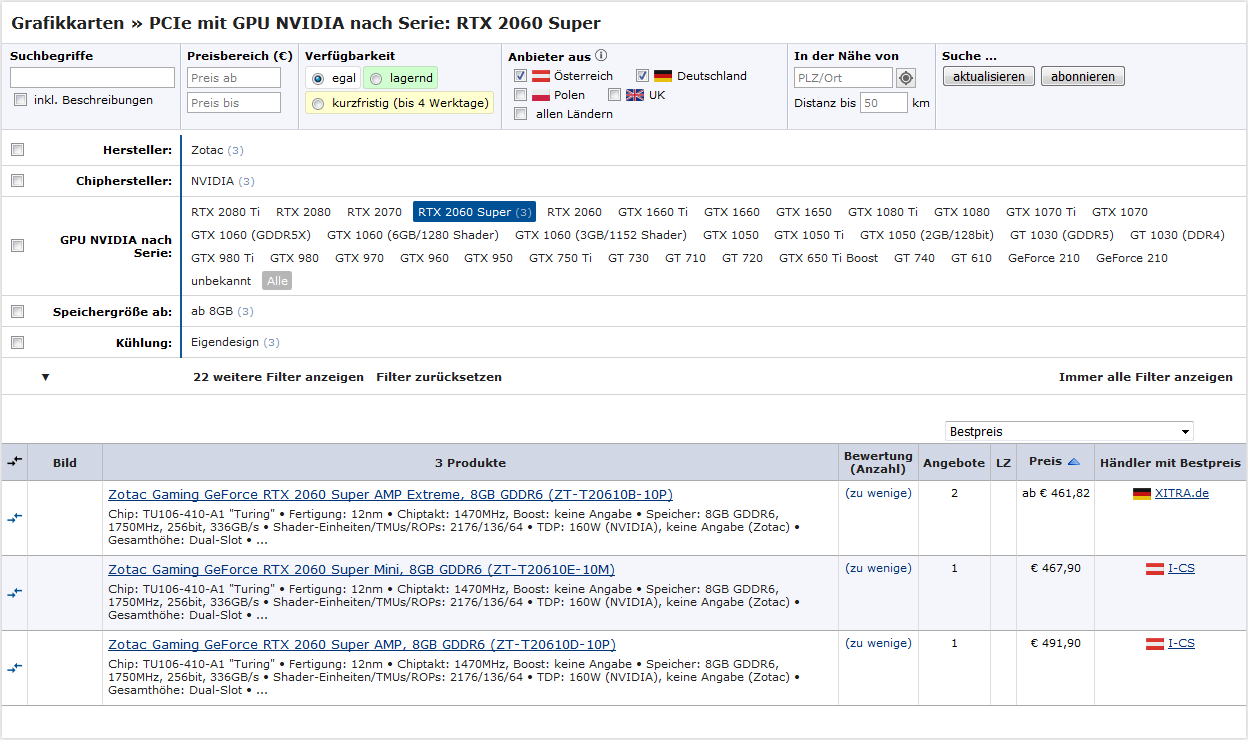Select the GeForce 210 filter after GT 610
The height and width of the screenshot is (740, 1248).
pyautogui.click(x=1043, y=258)
